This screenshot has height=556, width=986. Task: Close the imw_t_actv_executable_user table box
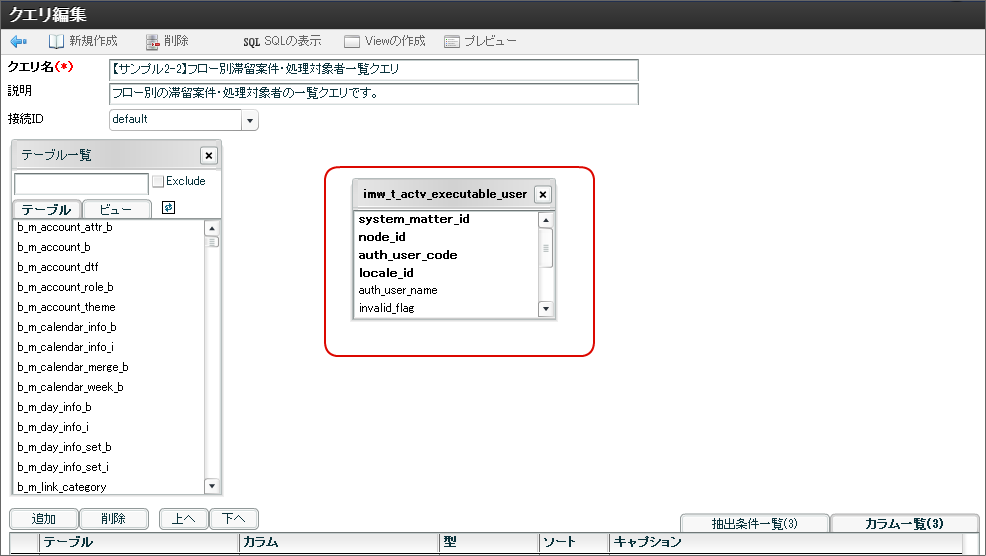pos(543,194)
